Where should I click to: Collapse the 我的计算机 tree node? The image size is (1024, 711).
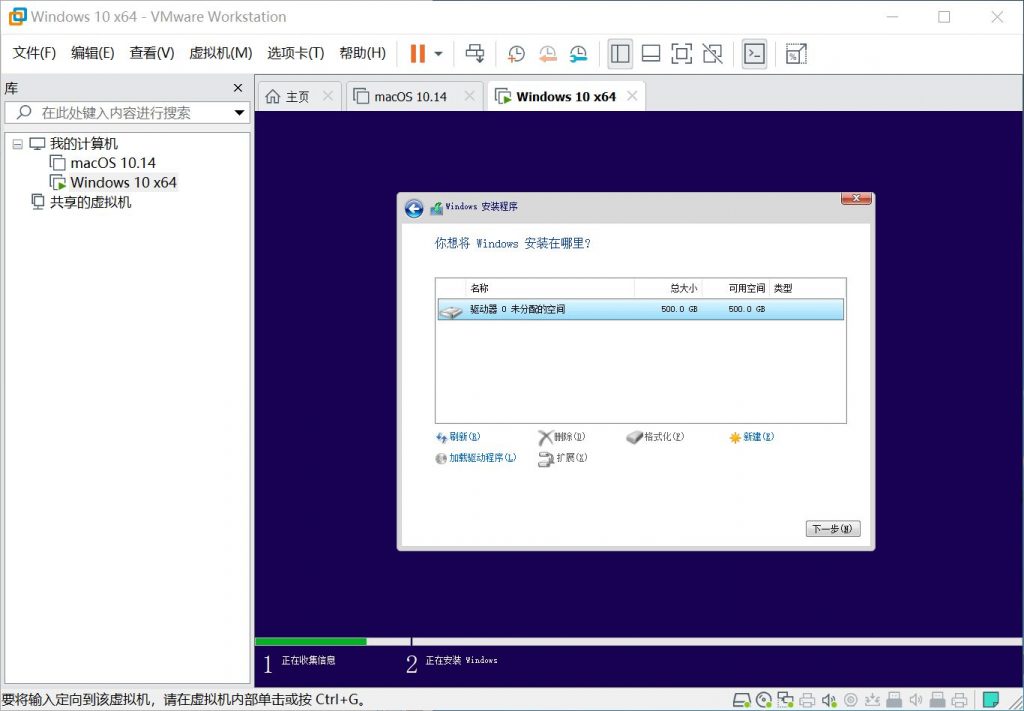pyautogui.click(x=17, y=144)
